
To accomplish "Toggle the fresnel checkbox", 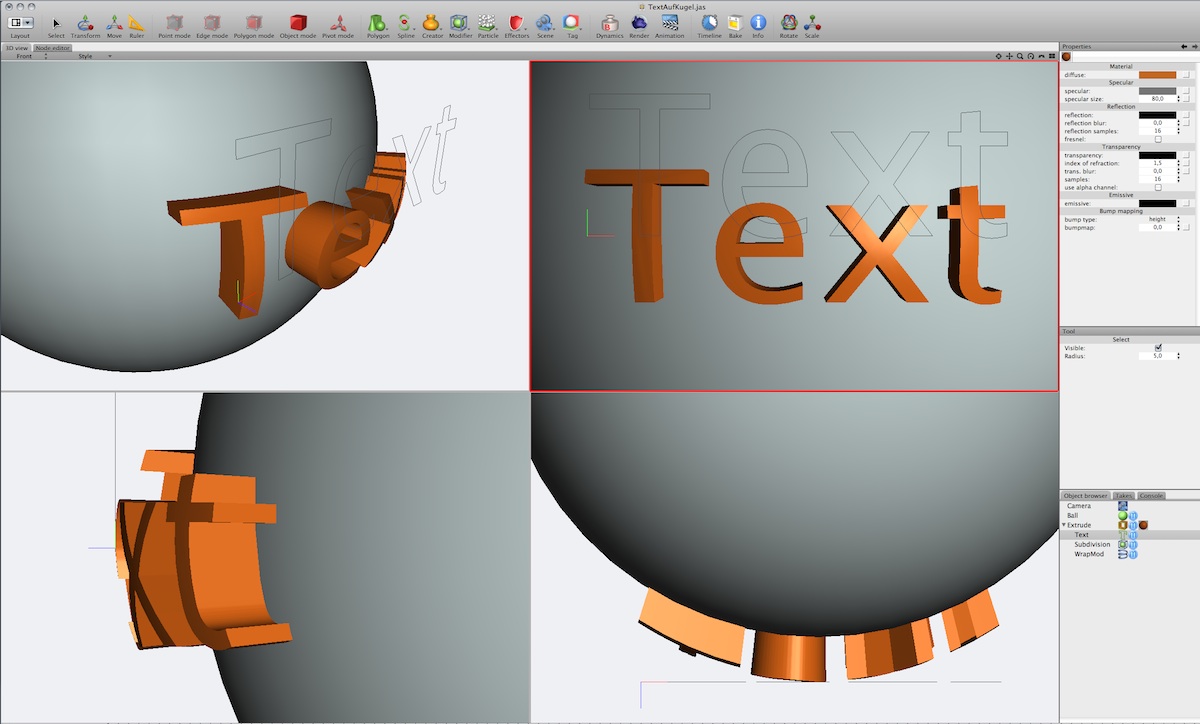I will click(1158, 139).
